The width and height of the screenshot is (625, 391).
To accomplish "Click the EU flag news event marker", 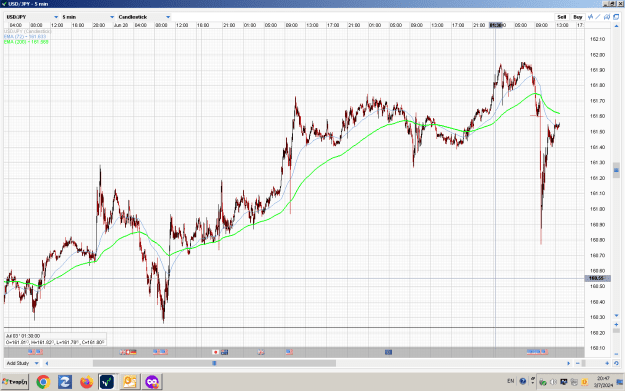I will point(388,352).
